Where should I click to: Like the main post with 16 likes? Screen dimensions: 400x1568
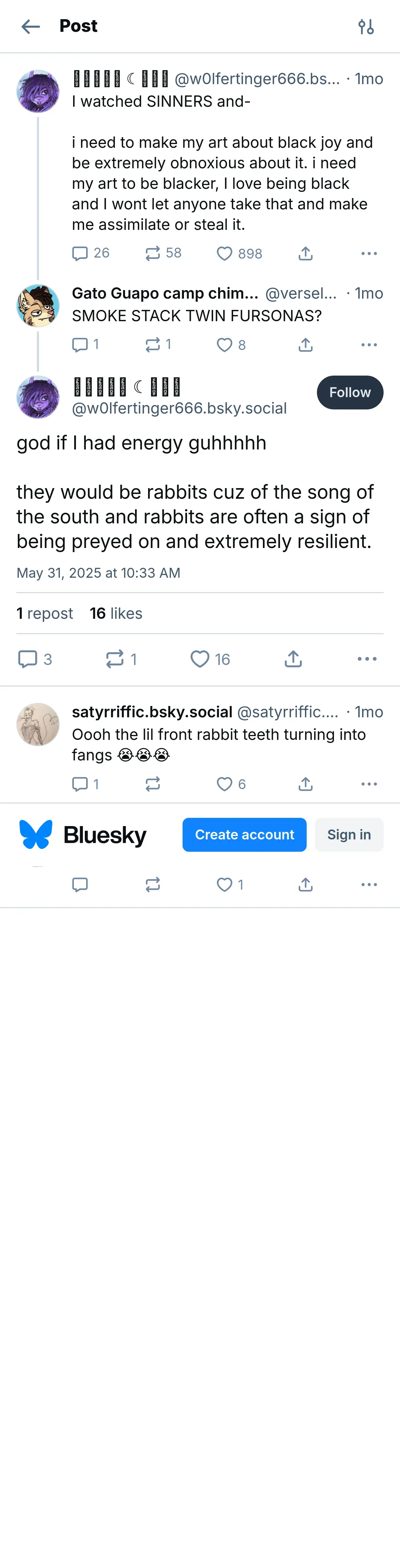(200, 658)
